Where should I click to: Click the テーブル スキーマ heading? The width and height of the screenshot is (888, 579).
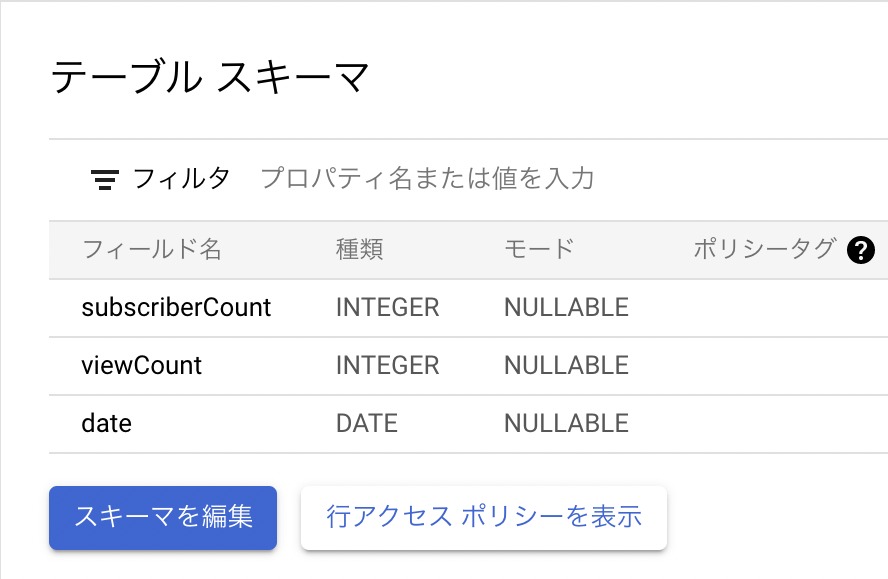[x=210, y=76]
